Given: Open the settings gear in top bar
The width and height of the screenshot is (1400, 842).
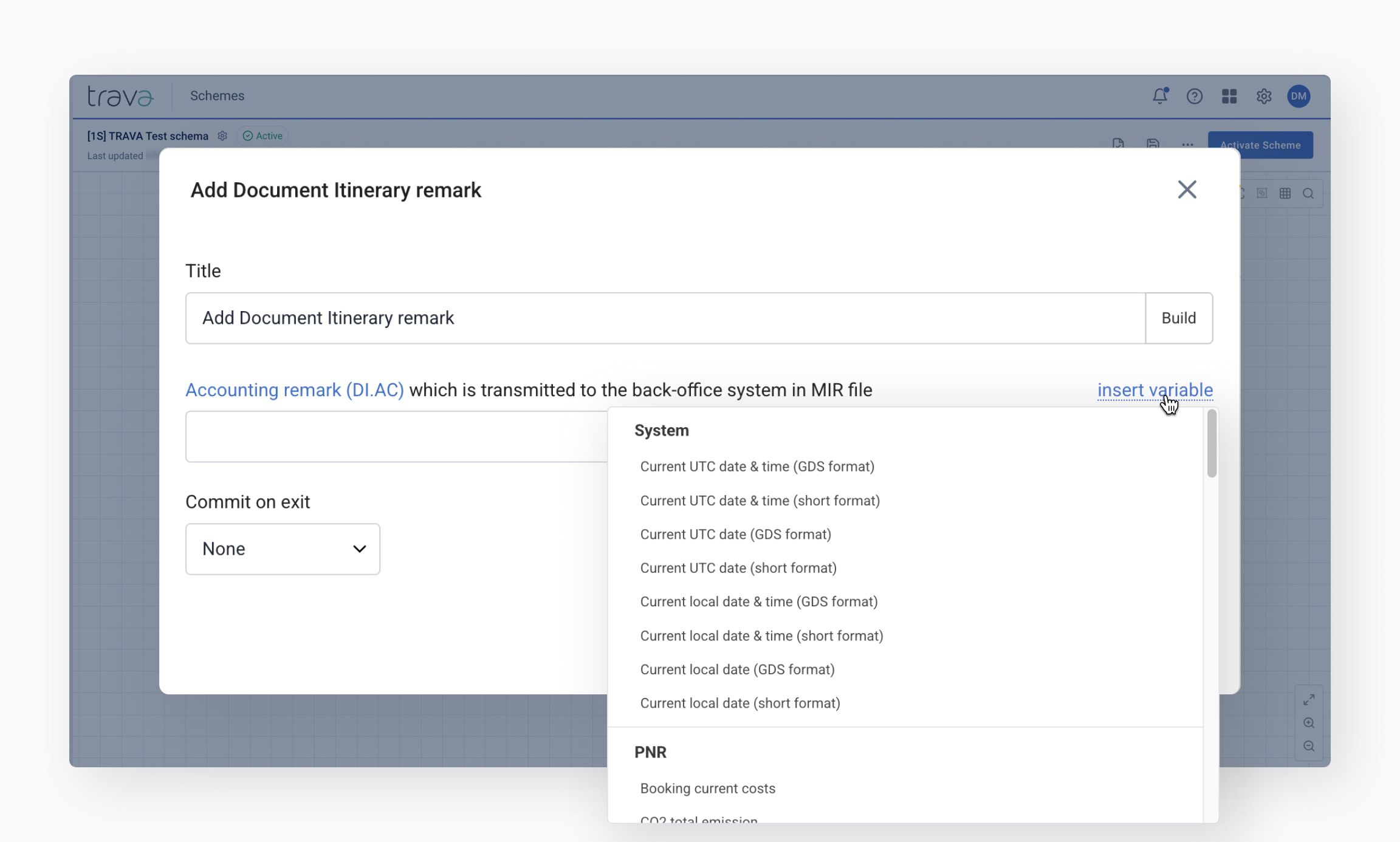Looking at the screenshot, I should [x=1264, y=96].
